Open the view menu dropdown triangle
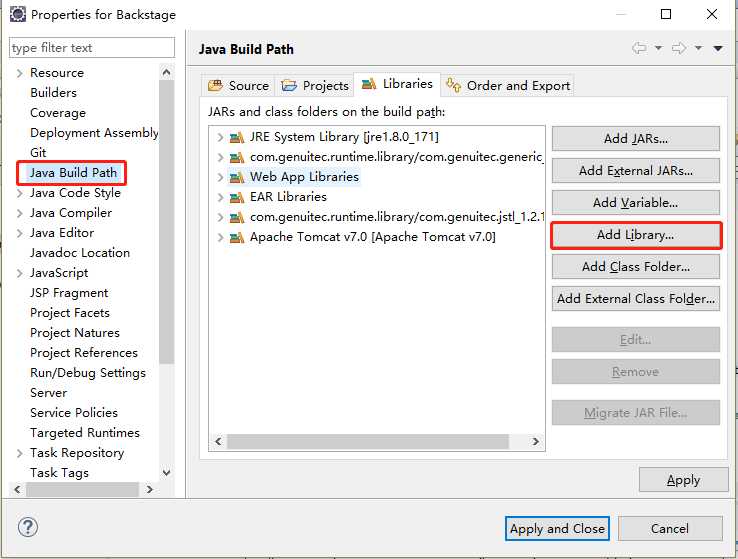The width and height of the screenshot is (738, 559). click(x=718, y=49)
